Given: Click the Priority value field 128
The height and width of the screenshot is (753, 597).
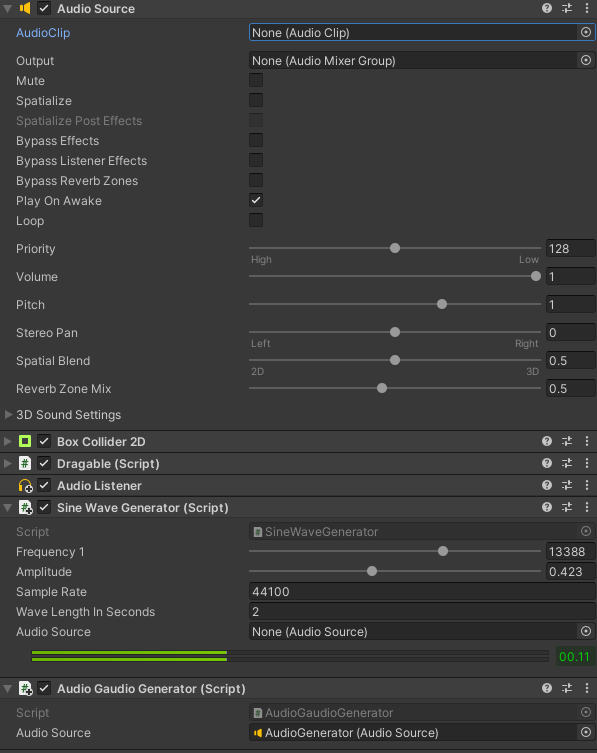Looking at the screenshot, I should 571,249.
